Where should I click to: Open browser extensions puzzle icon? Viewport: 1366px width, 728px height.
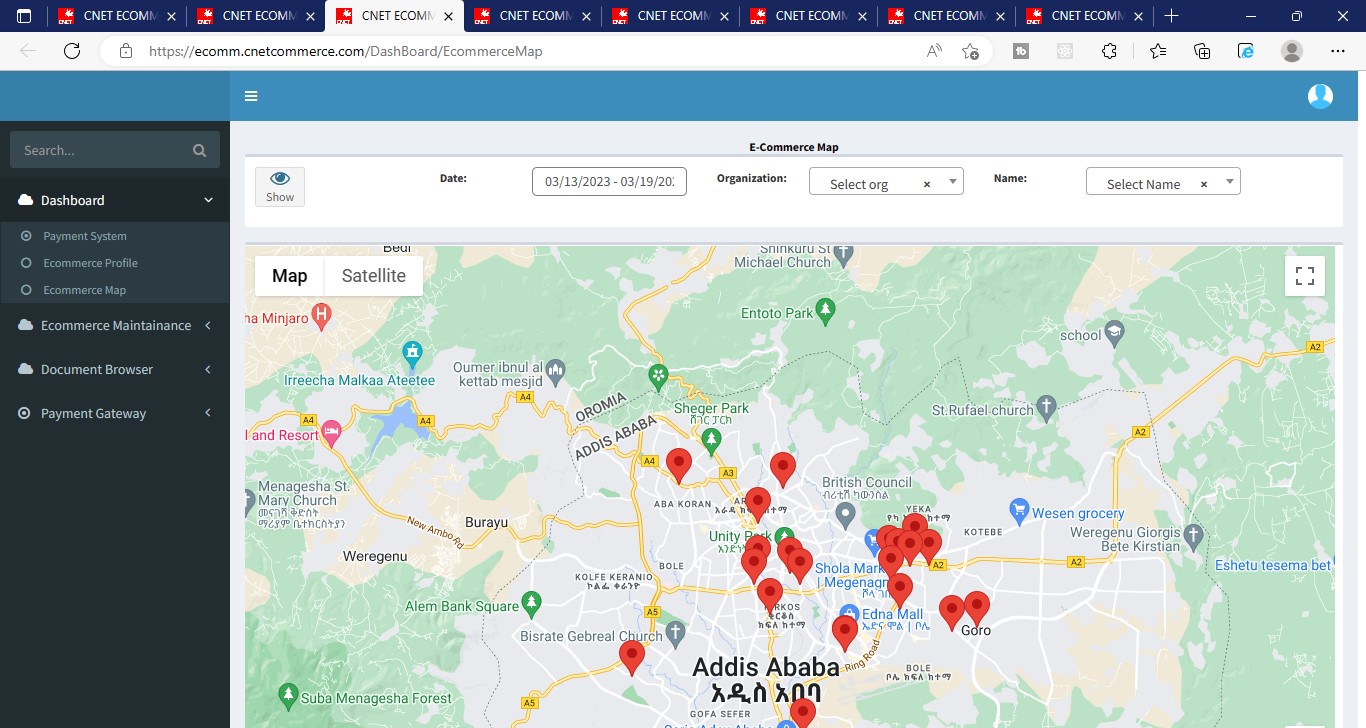(1109, 51)
